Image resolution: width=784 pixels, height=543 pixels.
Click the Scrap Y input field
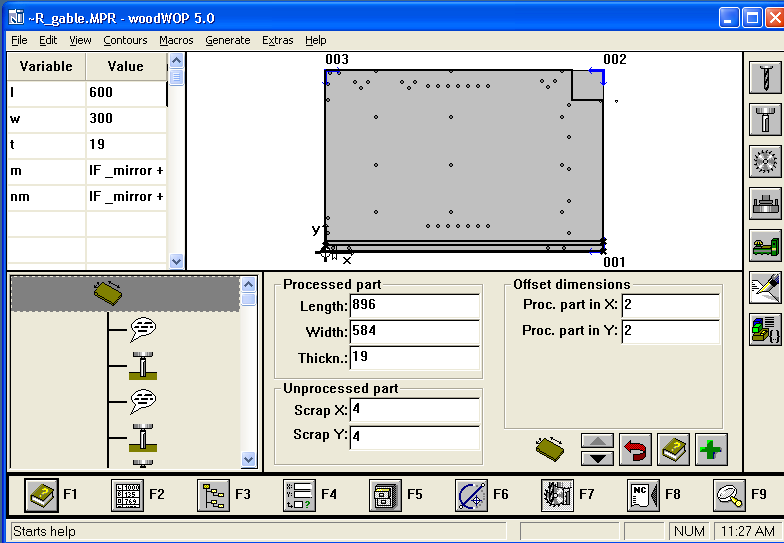click(414, 436)
